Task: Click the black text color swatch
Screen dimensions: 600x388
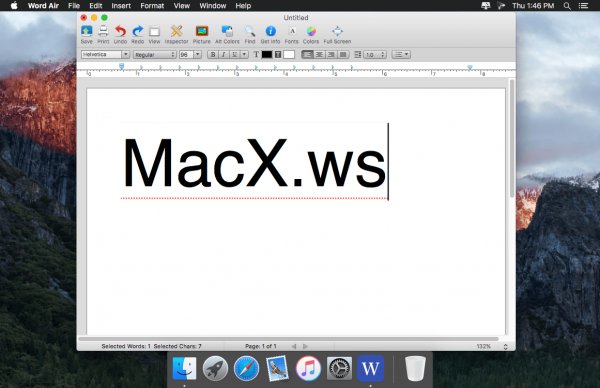Action: click(267, 55)
